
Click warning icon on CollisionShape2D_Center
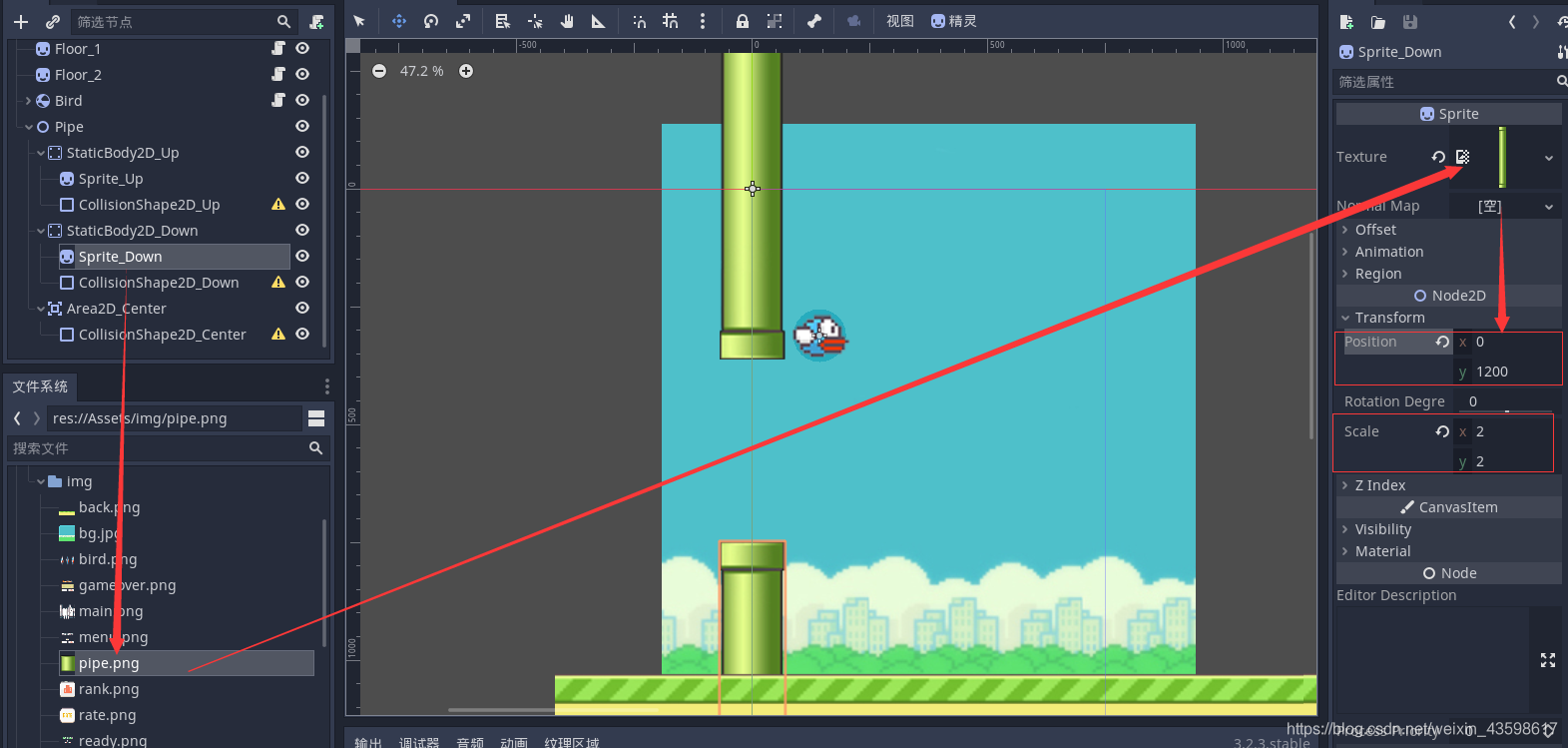coord(278,334)
